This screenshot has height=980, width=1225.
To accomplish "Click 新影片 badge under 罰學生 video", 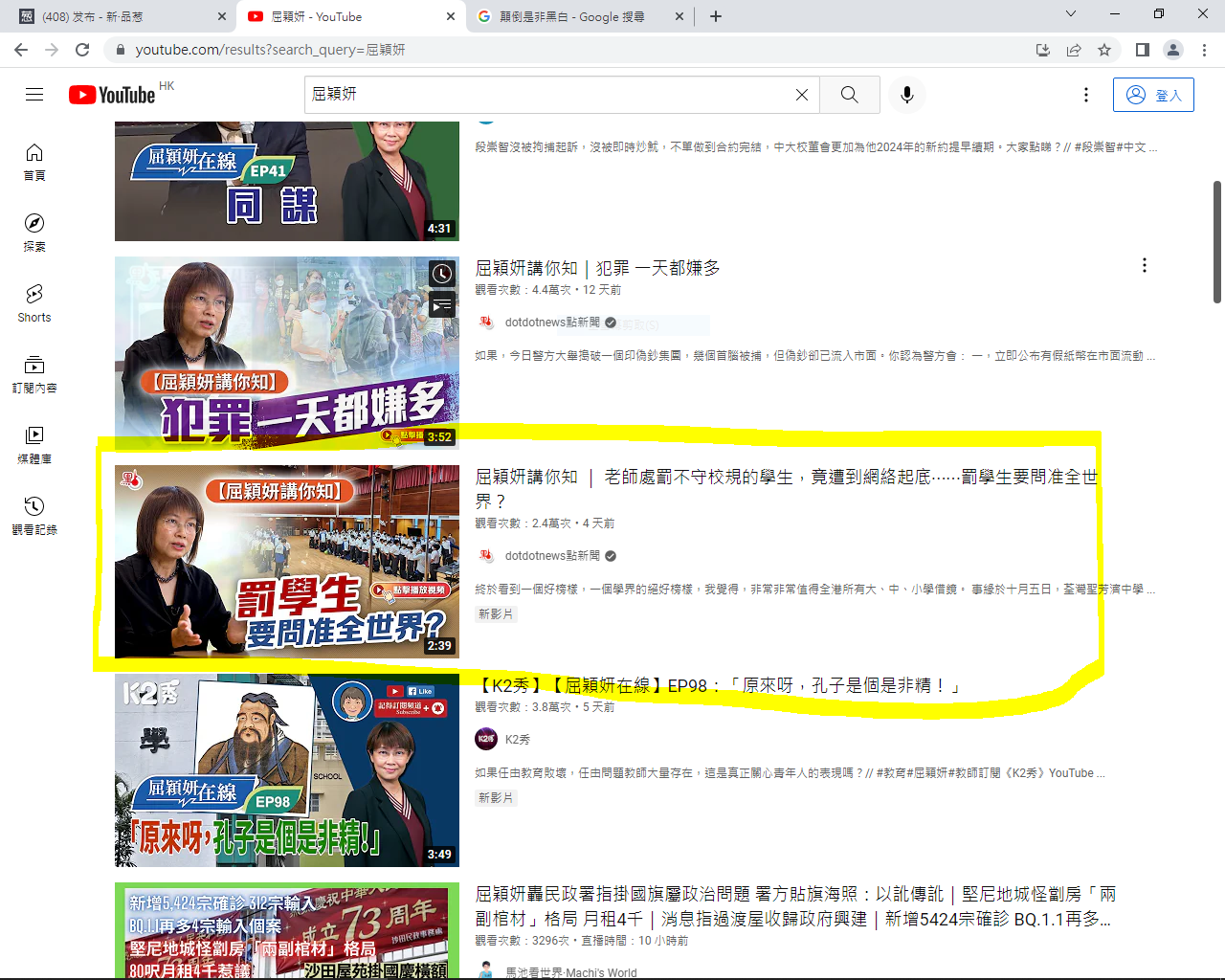I will click(496, 614).
